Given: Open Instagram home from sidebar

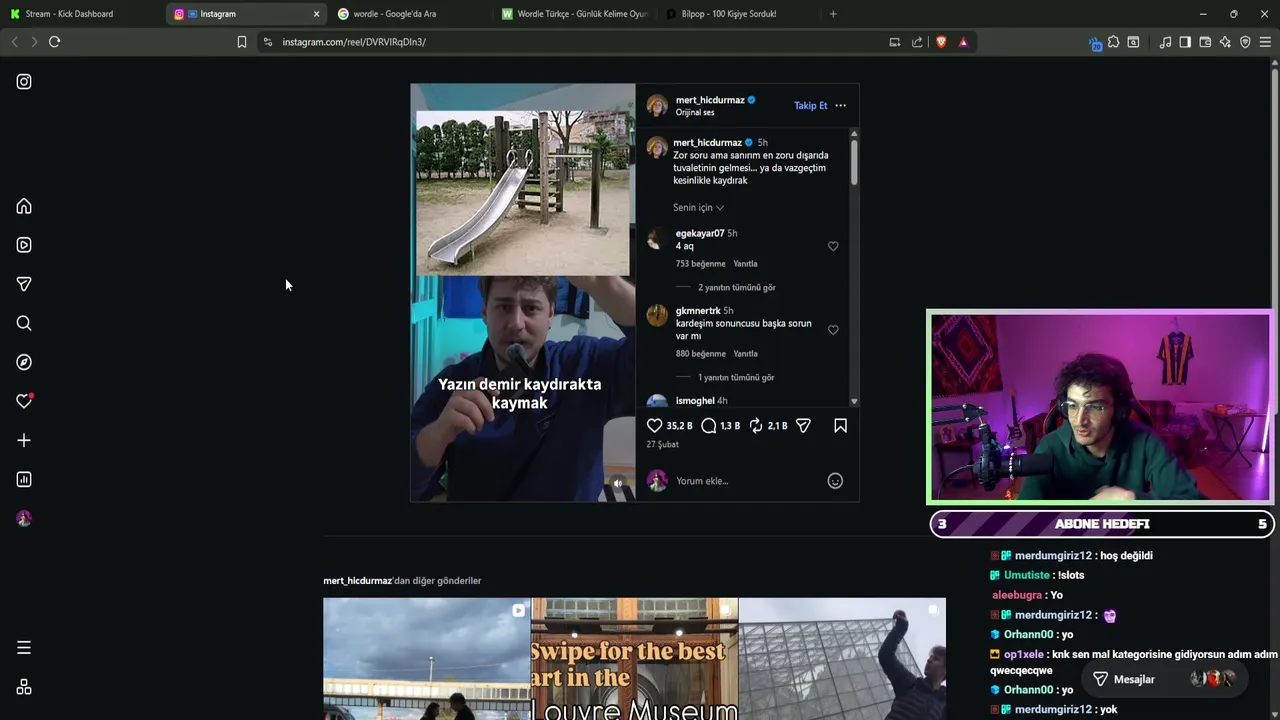Looking at the screenshot, I should 24,206.
